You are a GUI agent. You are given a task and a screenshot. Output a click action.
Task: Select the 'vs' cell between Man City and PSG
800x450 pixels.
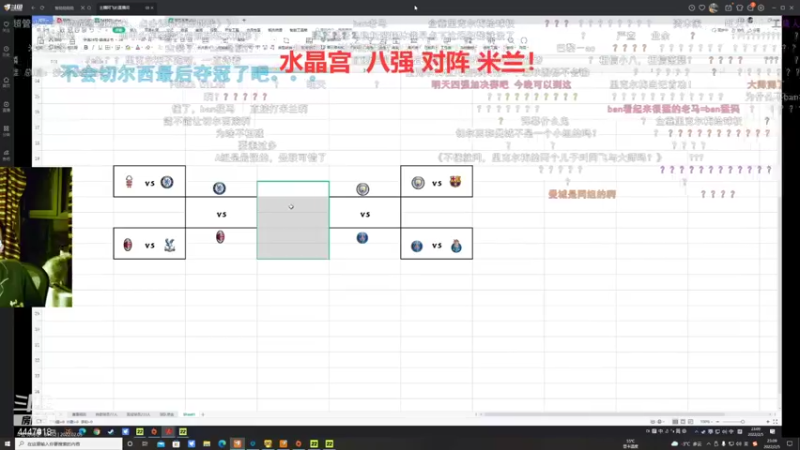(x=365, y=214)
